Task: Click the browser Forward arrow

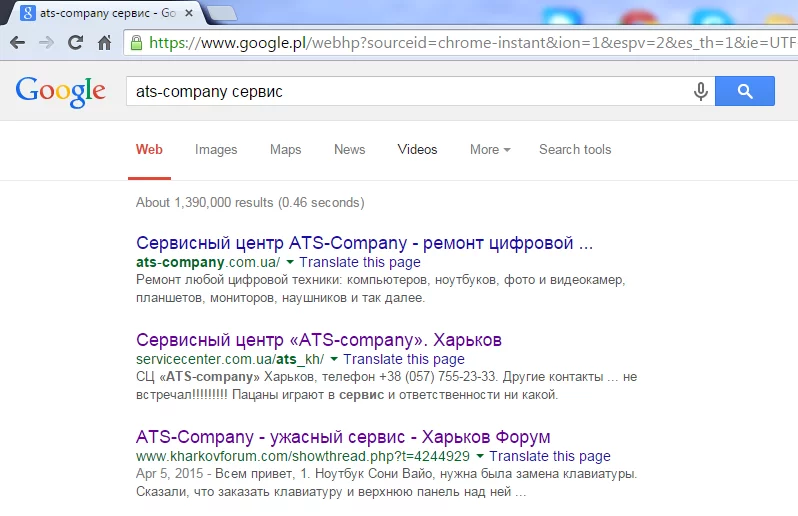Action: coord(46,42)
